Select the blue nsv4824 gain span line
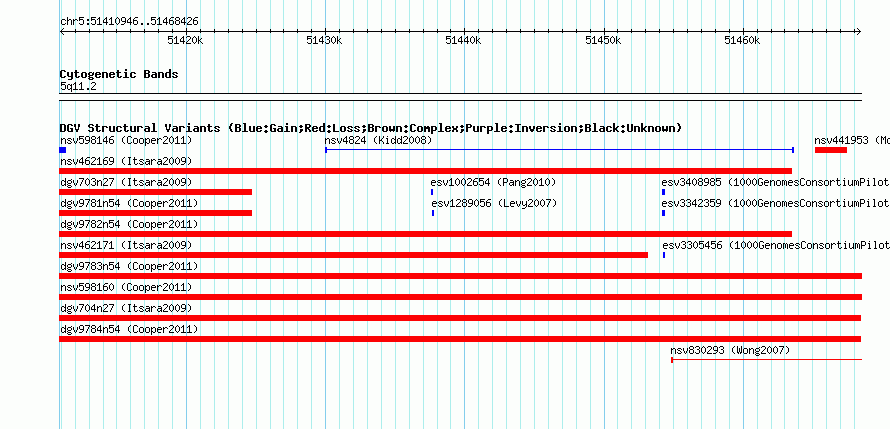 coord(559,150)
